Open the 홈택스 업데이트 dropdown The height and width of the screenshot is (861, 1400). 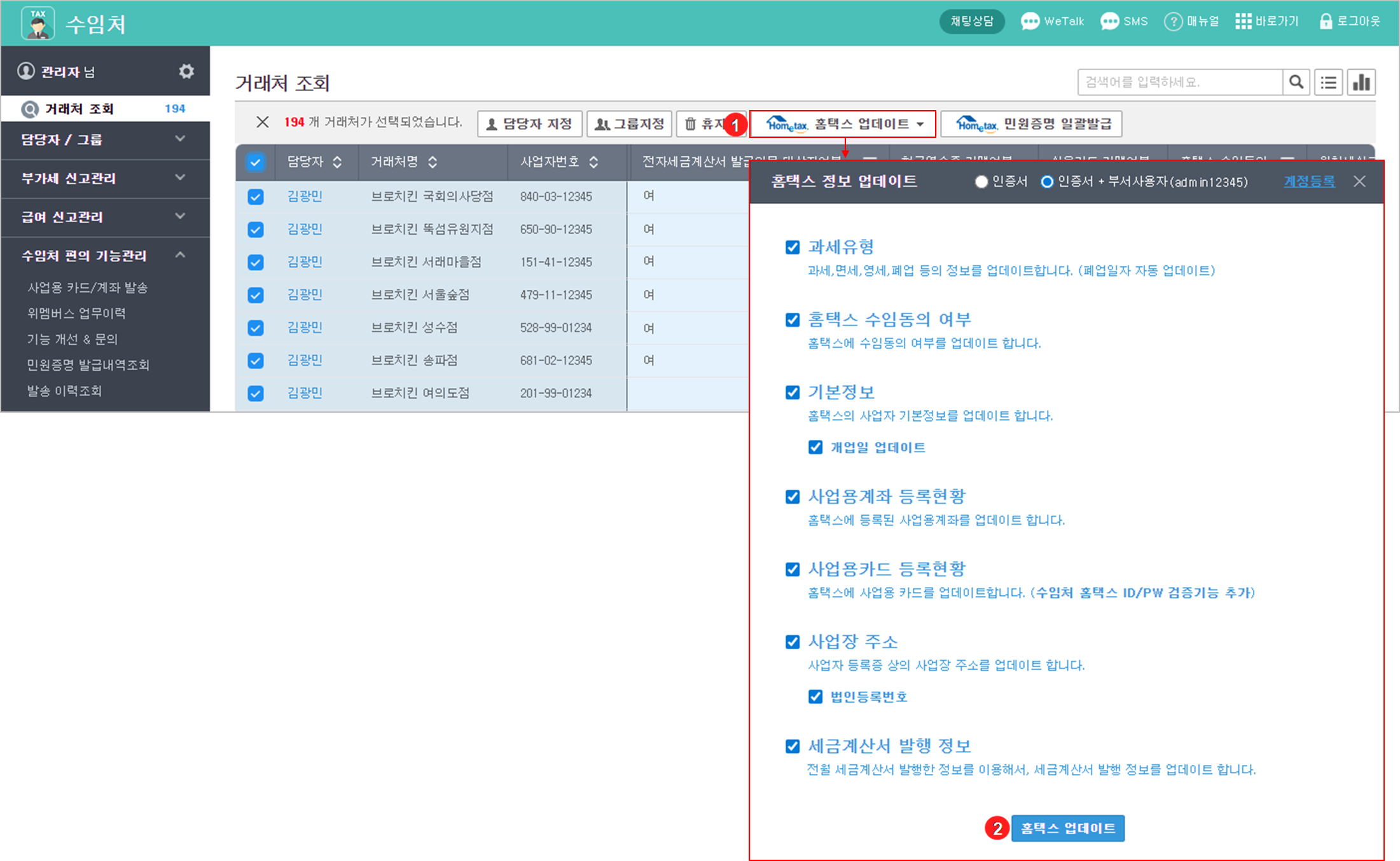tap(843, 124)
